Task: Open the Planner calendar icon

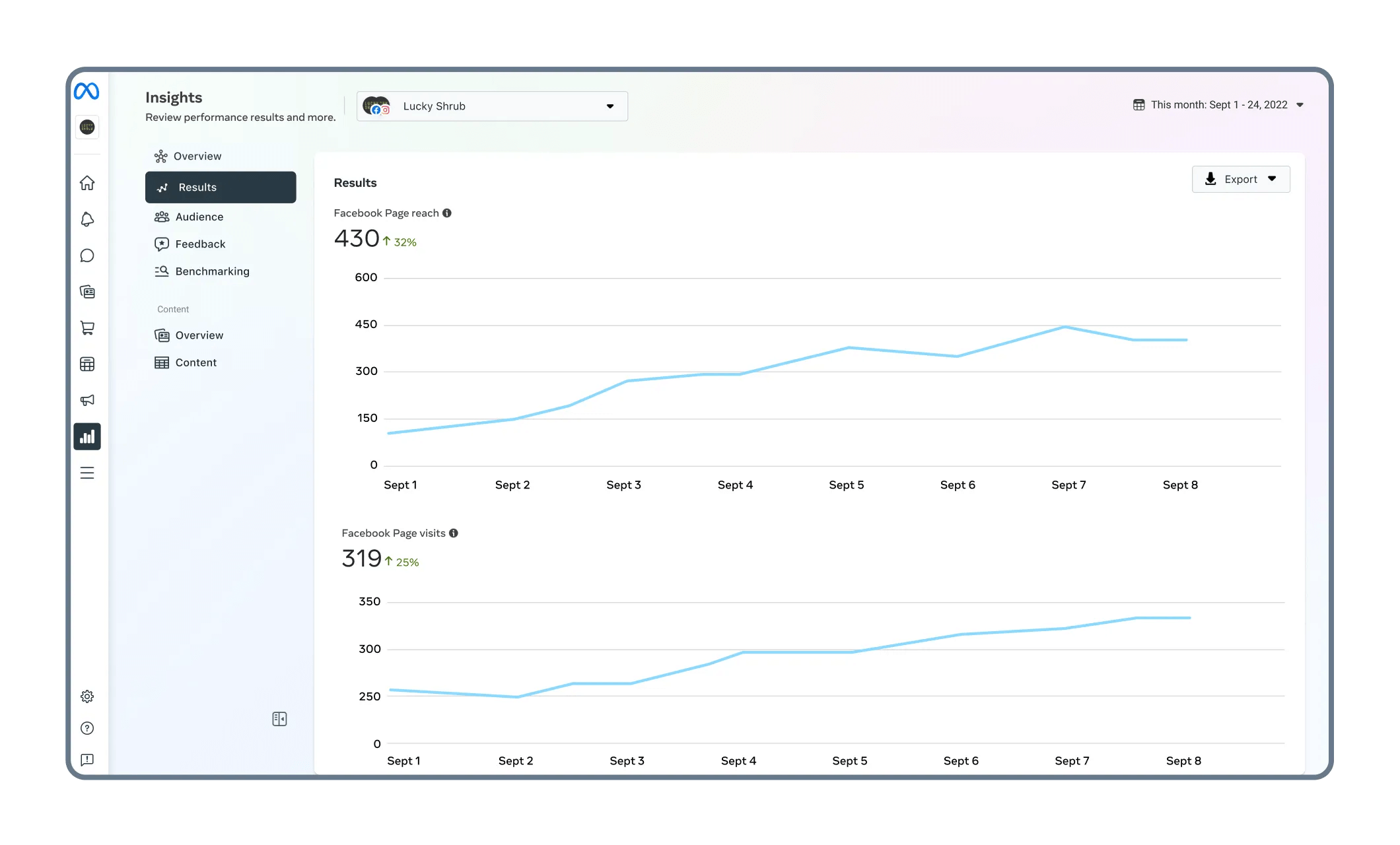Action: (x=87, y=364)
